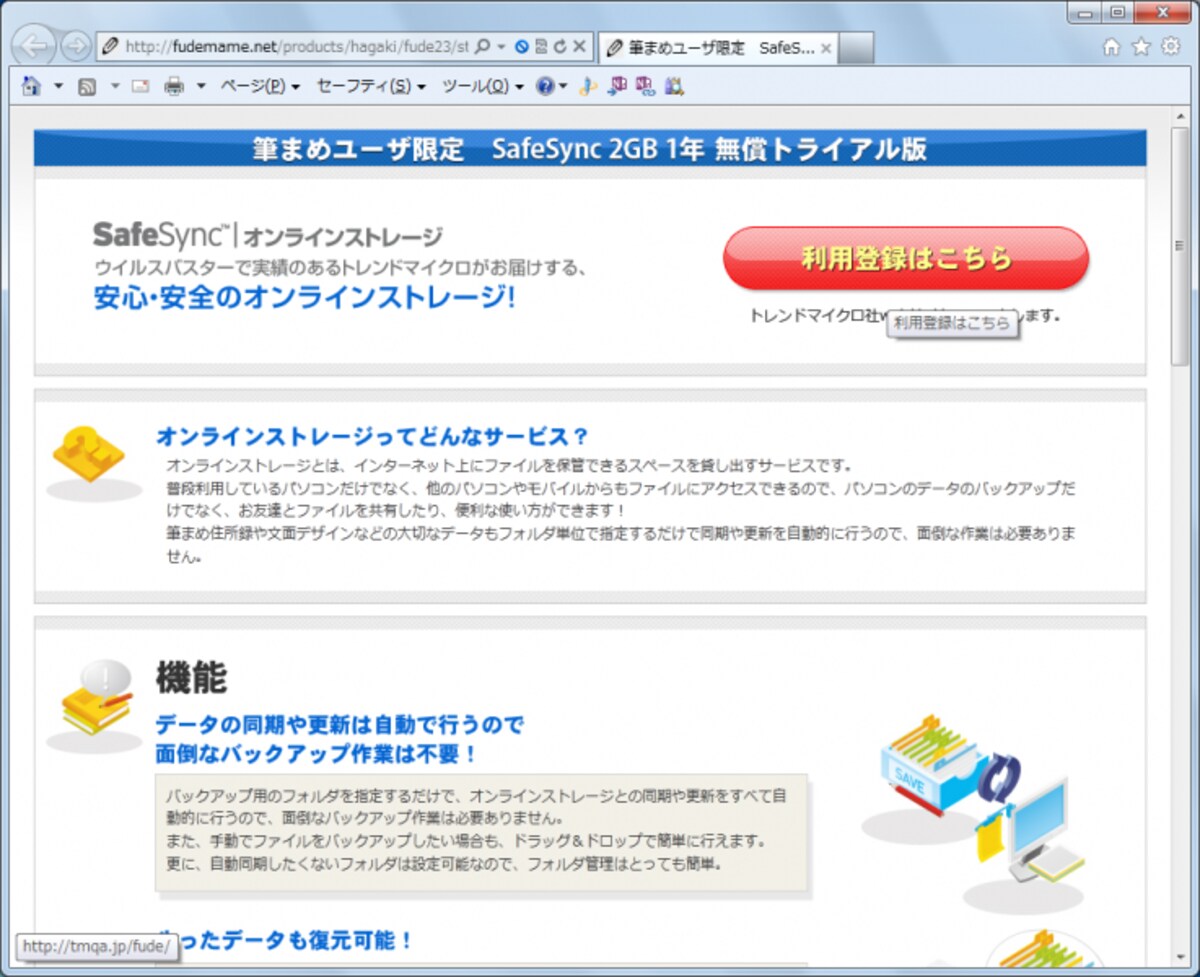Click the 安心・安全のオンラインストレージ! headline
This screenshot has width=1200, height=977.
point(305,297)
